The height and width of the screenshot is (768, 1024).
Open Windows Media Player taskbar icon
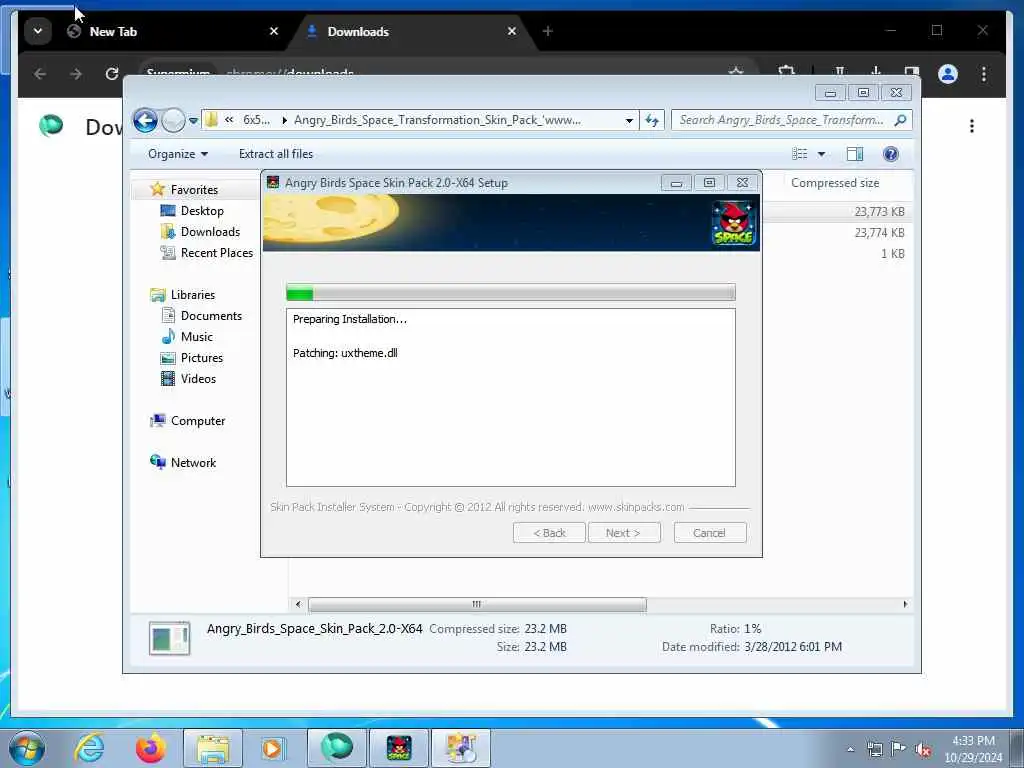272,748
